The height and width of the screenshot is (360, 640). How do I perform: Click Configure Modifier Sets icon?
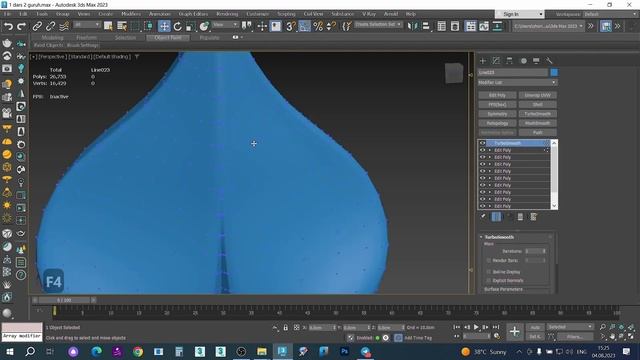533,217
